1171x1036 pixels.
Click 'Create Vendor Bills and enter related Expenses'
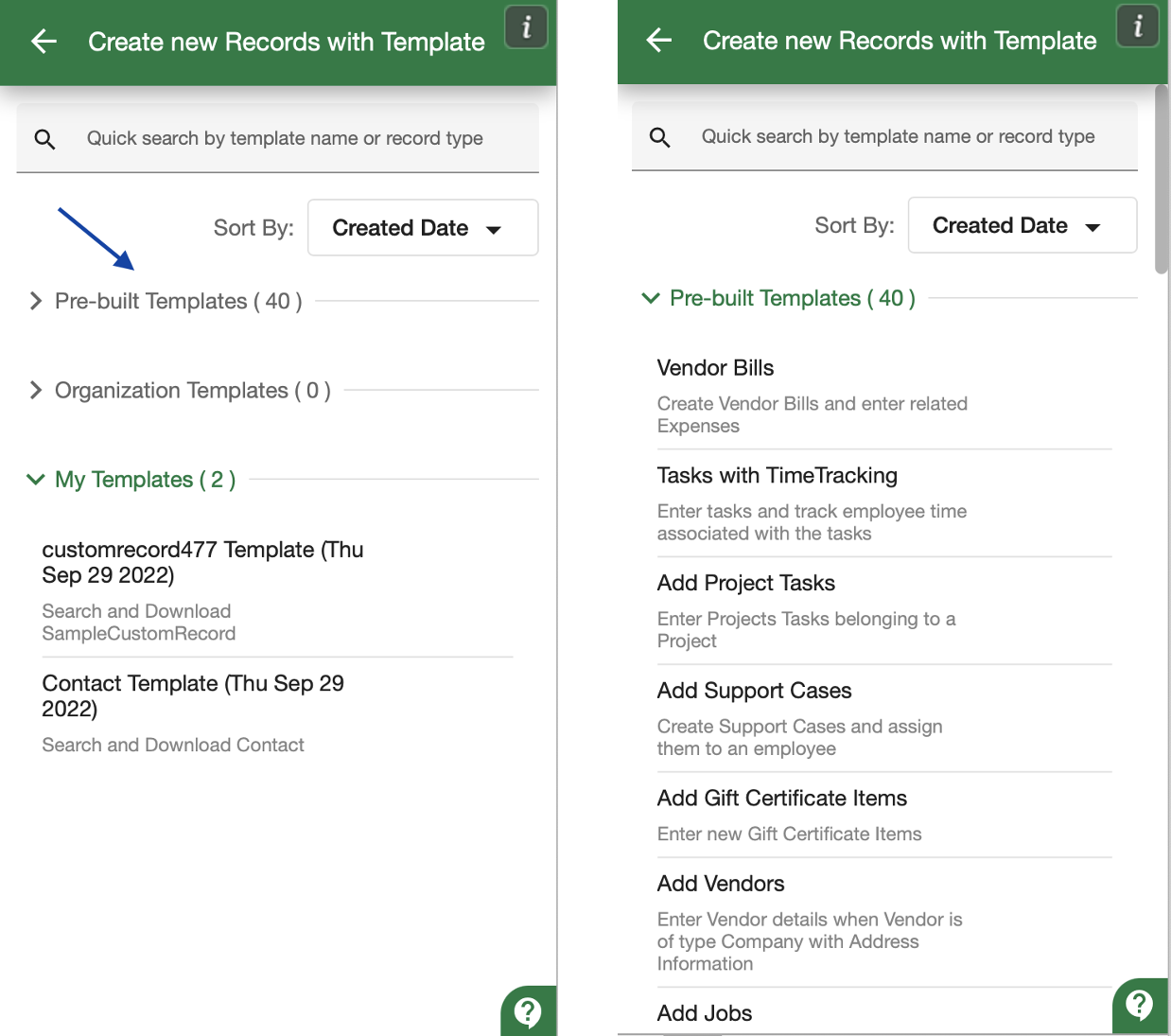(813, 414)
